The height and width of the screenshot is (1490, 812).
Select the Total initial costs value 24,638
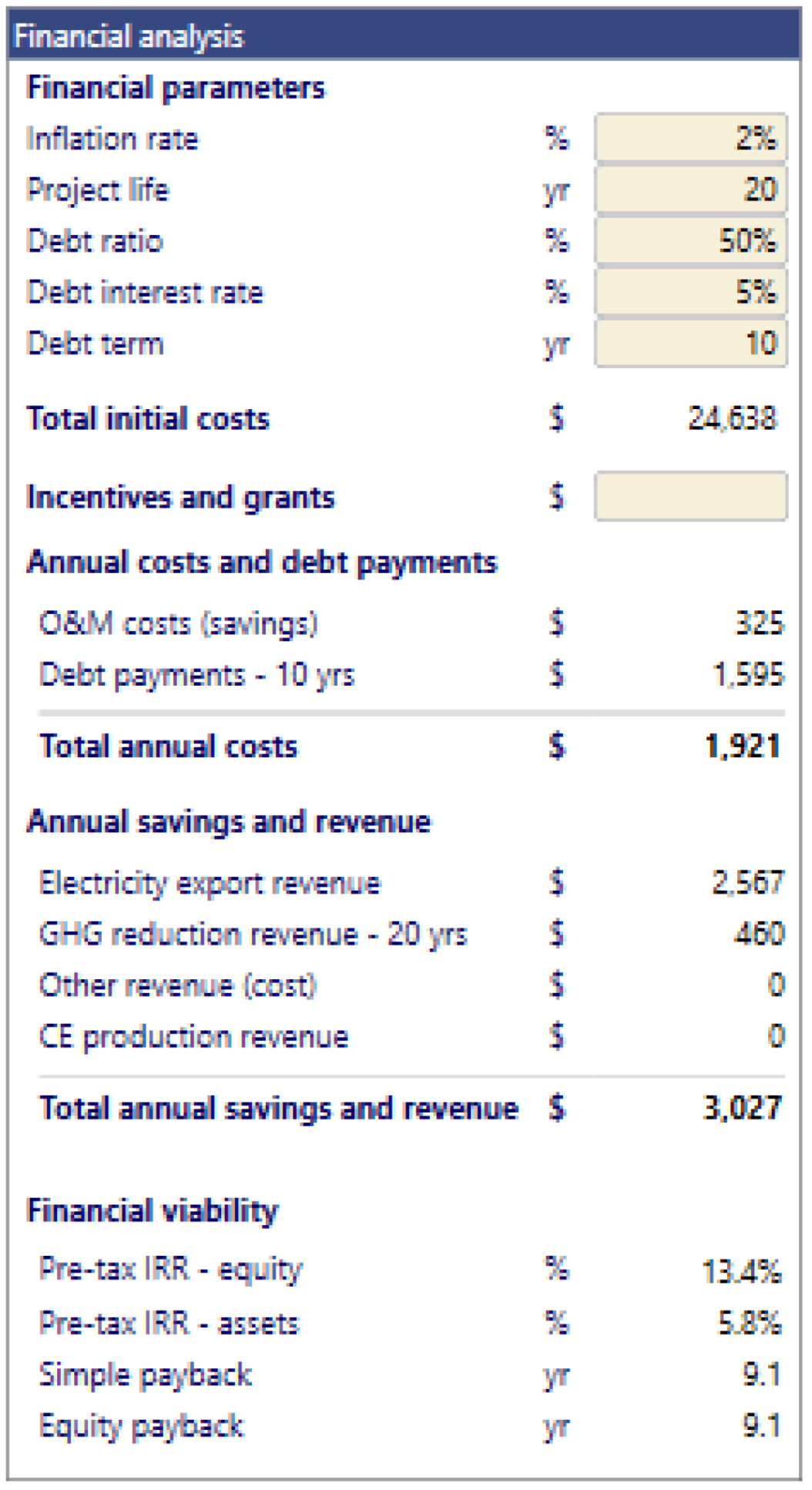[732, 418]
